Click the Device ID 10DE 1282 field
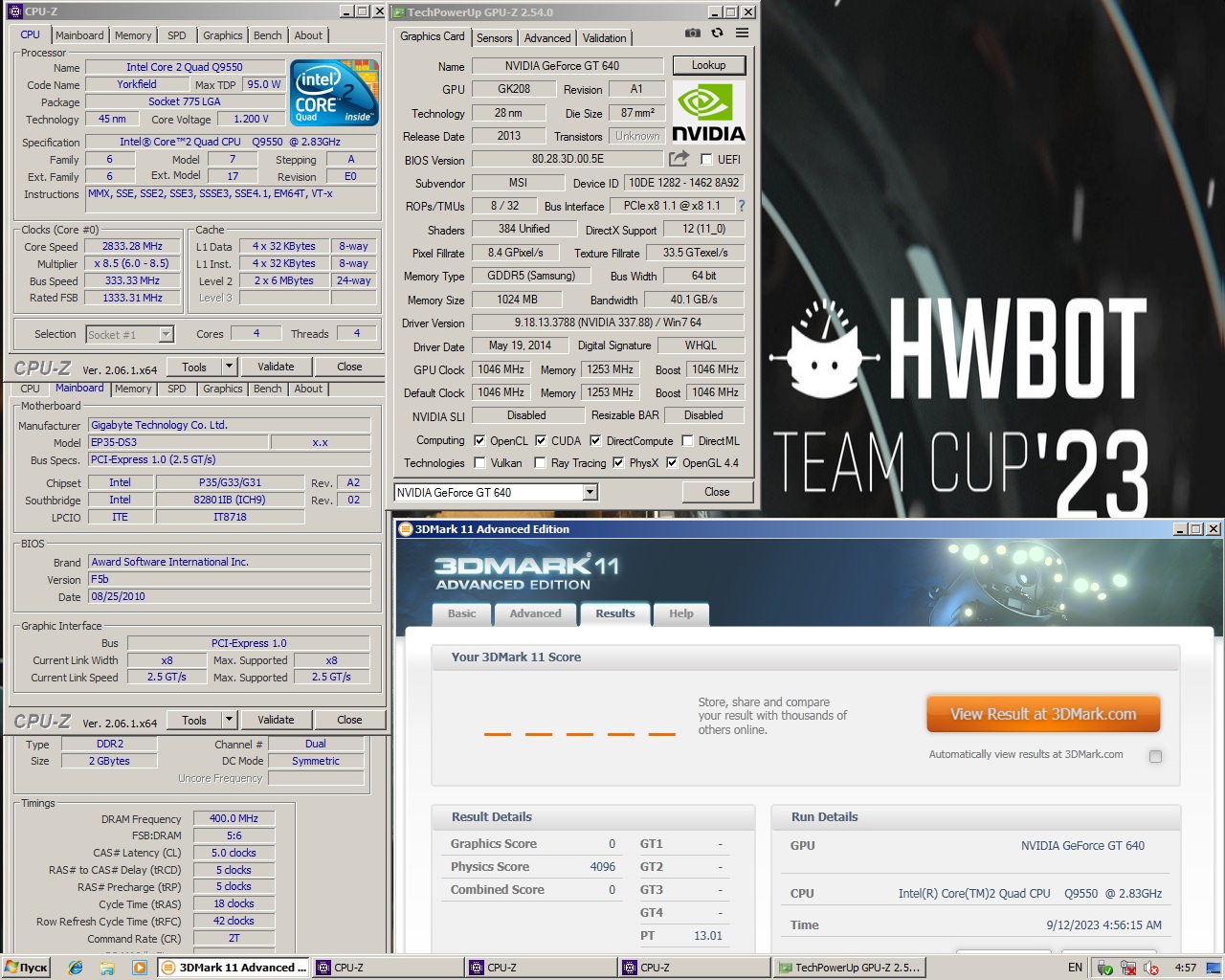The width and height of the screenshot is (1225, 980). point(684,182)
